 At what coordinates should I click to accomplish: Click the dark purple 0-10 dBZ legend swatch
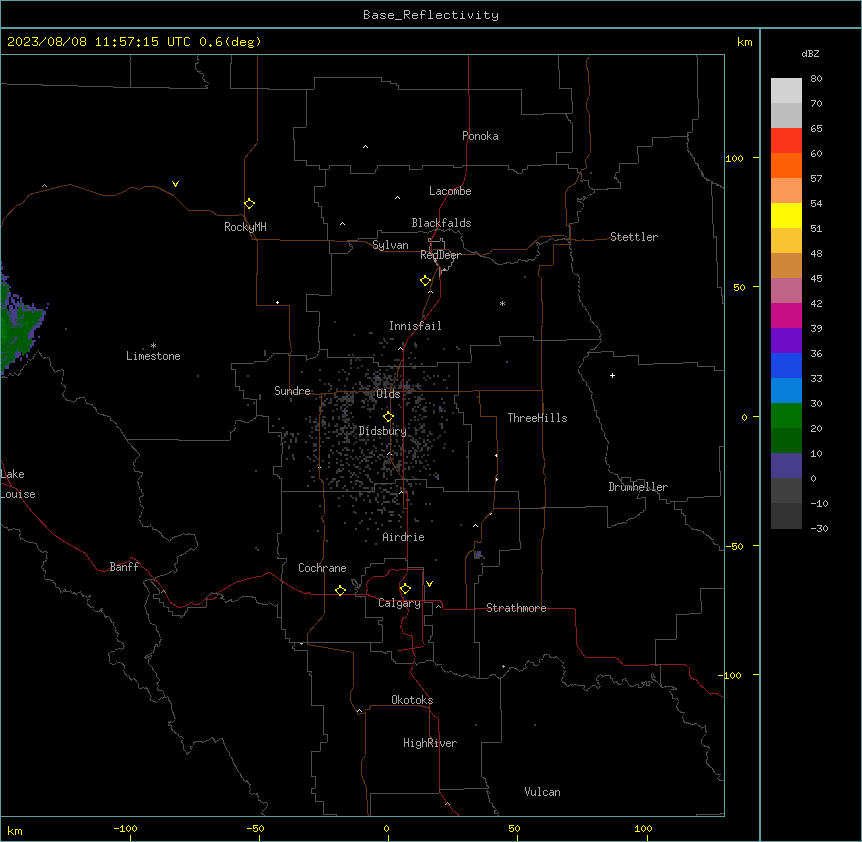(786, 466)
